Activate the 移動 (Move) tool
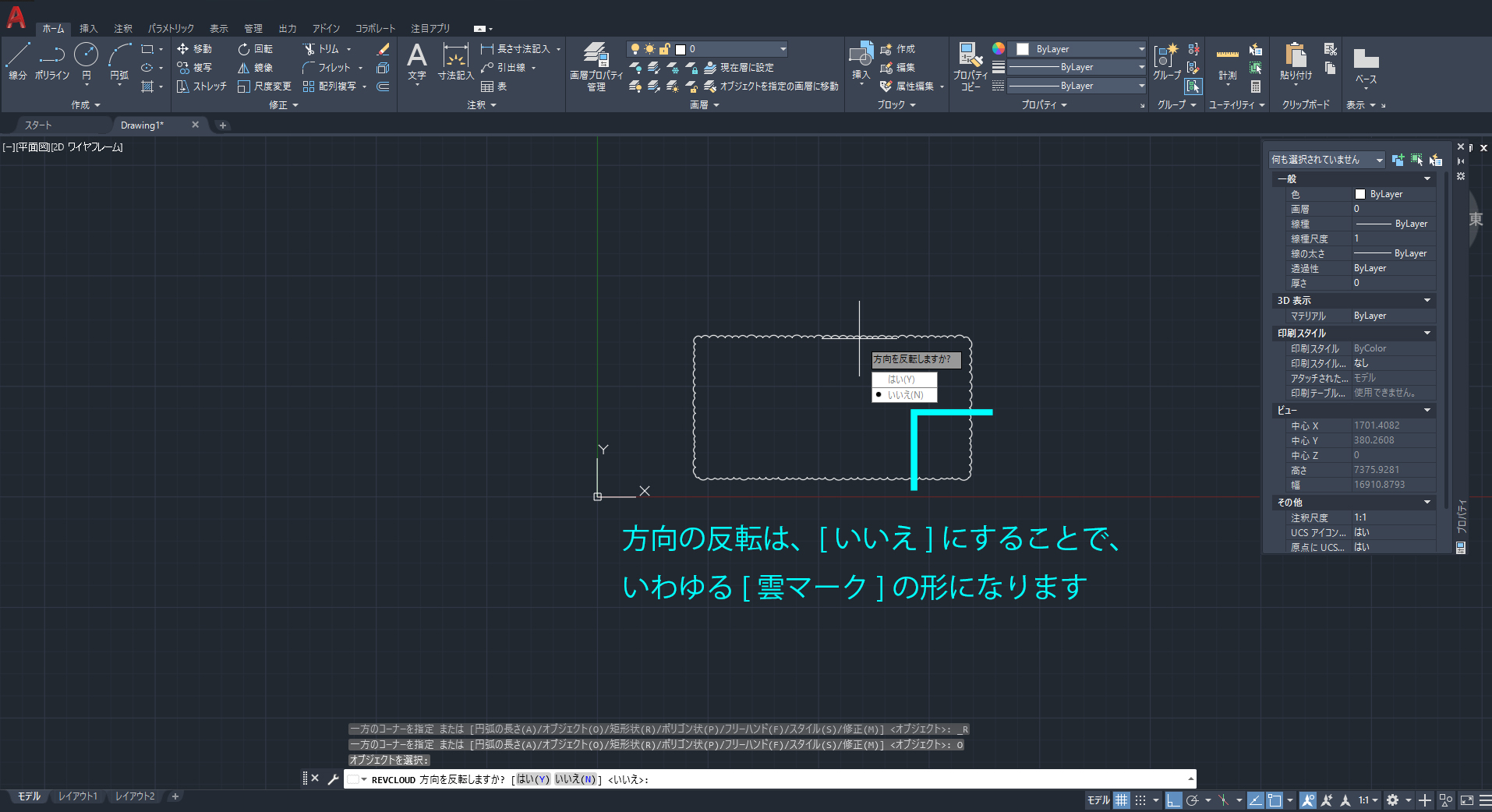This screenshot has height=812, width=1492. coord(194,48)
